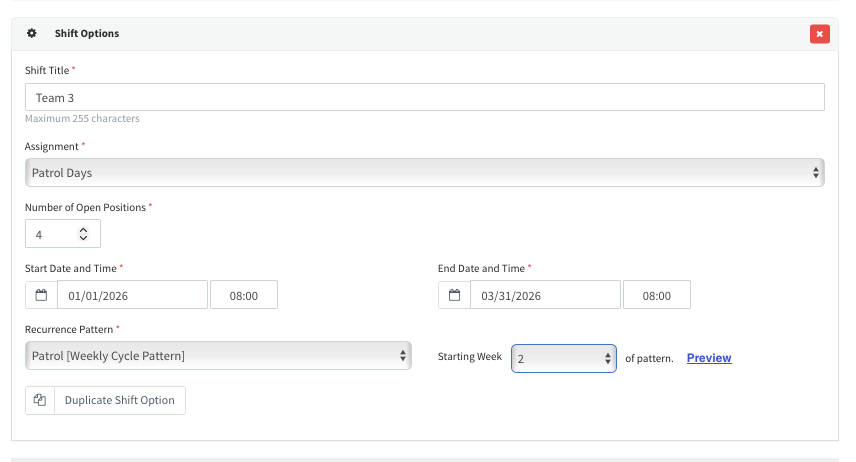The image size is (856, 462).
Task: Click the Shift Options heading text
Action: coord(87,33)
